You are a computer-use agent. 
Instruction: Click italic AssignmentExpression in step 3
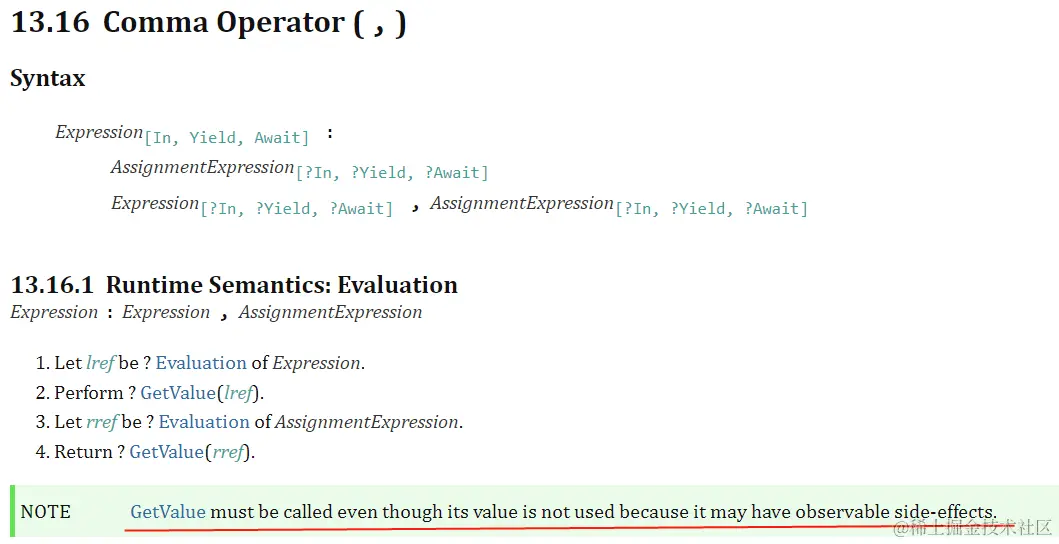(x=367, y=422)
